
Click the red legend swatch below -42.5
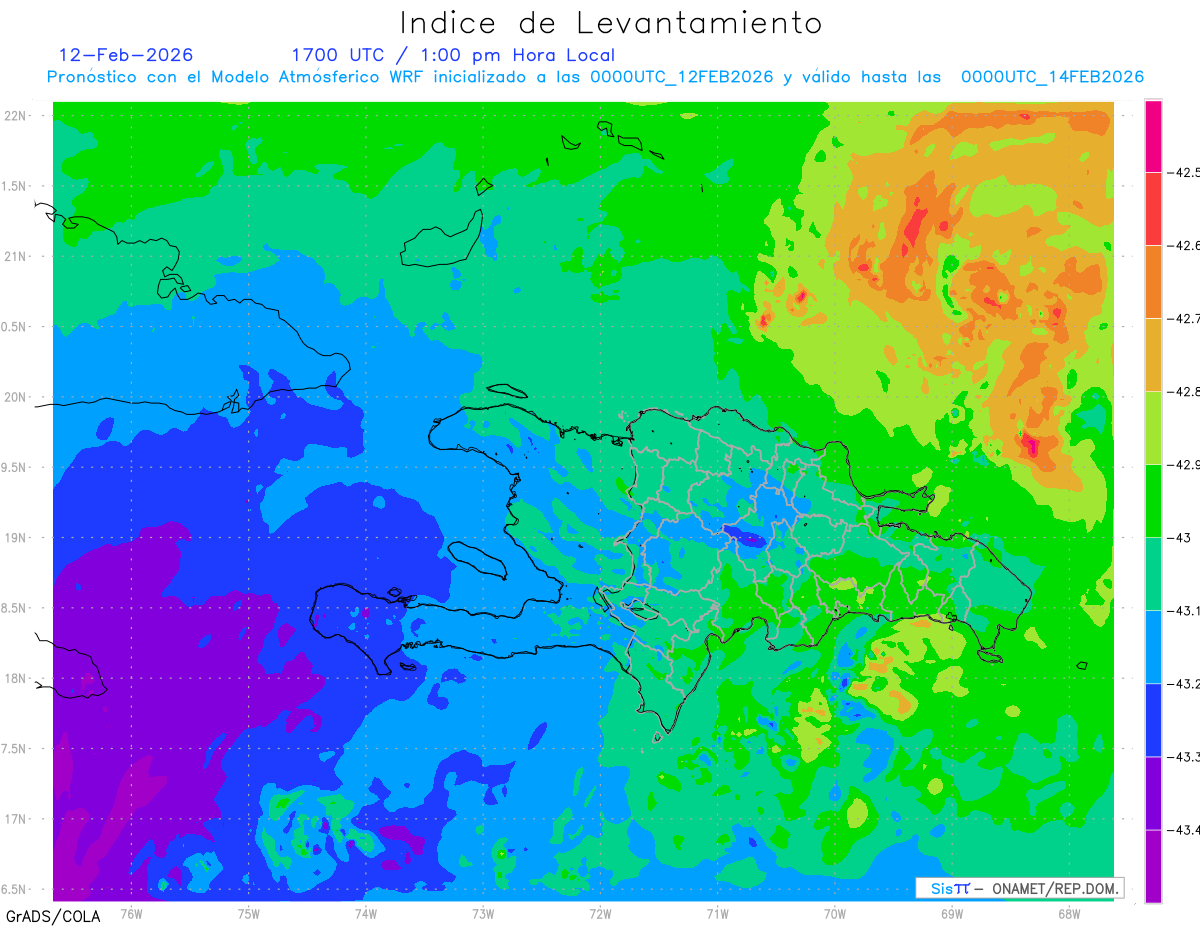[x=1153, y=209]
